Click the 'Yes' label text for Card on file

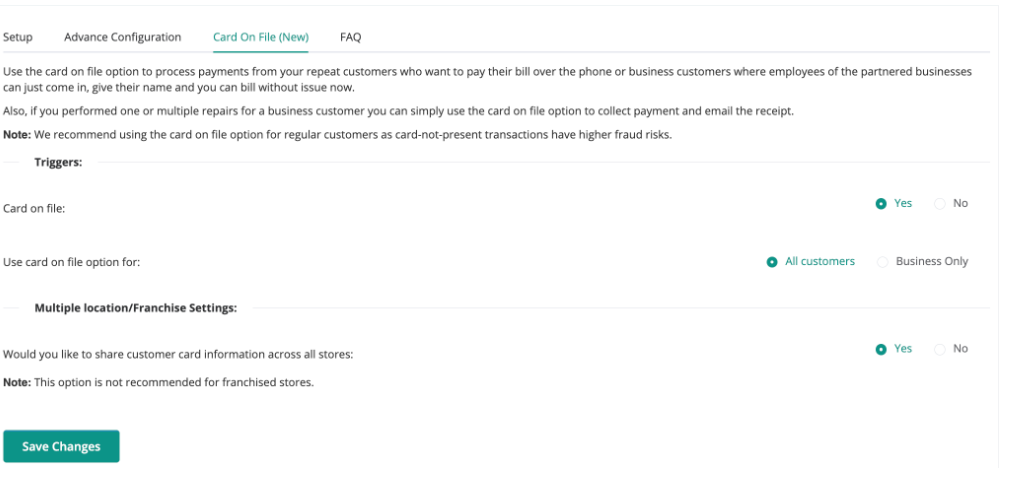[x=903, y=203]
